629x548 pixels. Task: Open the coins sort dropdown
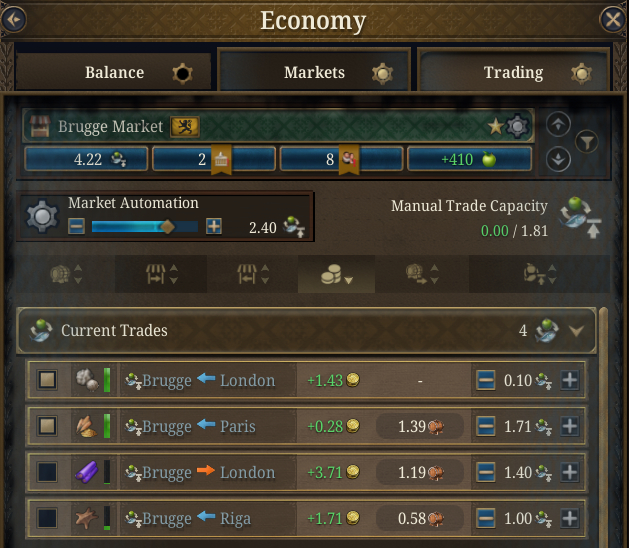click(336, 277)
